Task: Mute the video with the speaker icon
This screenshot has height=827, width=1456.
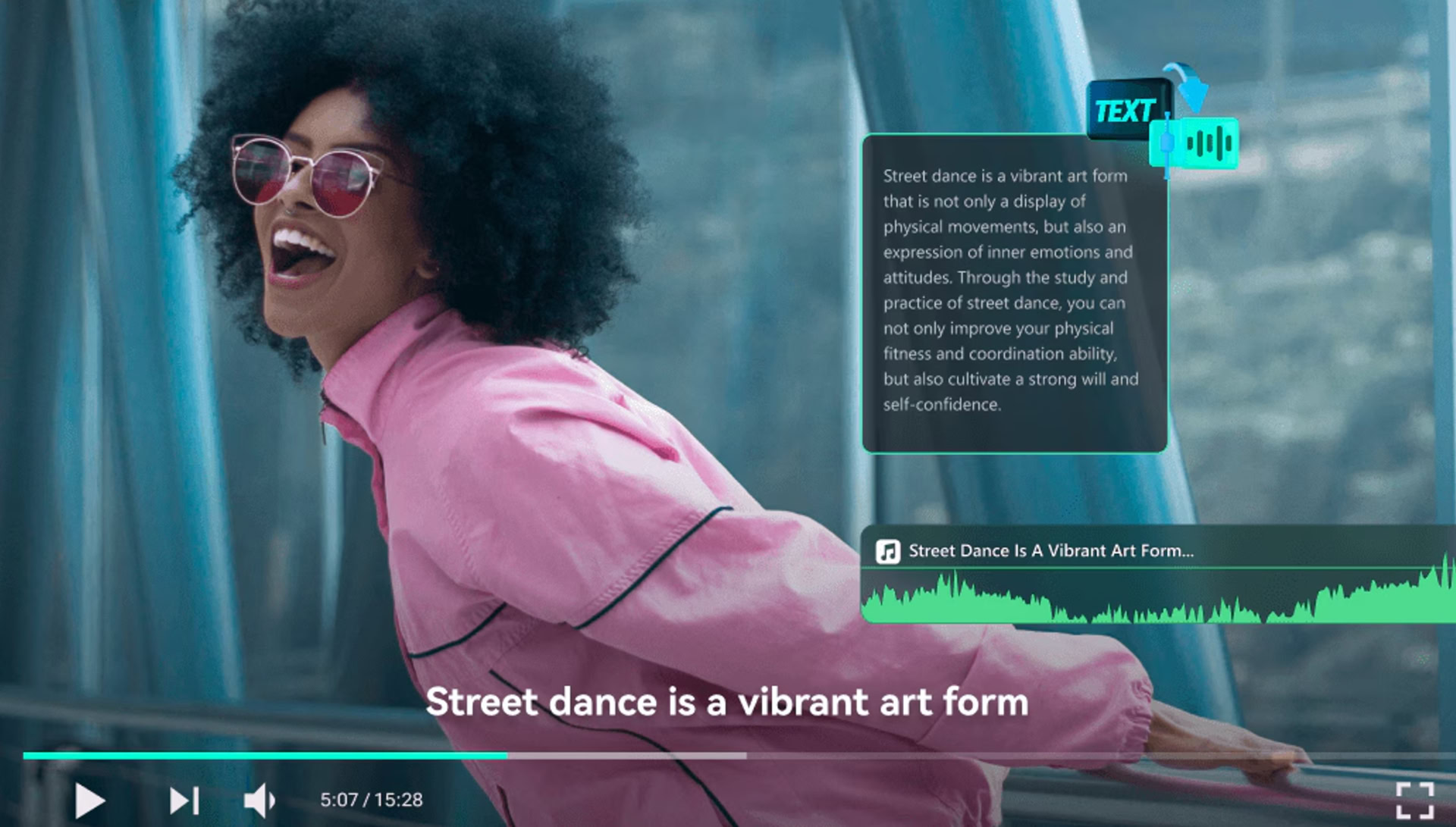Action: [259, 800]
